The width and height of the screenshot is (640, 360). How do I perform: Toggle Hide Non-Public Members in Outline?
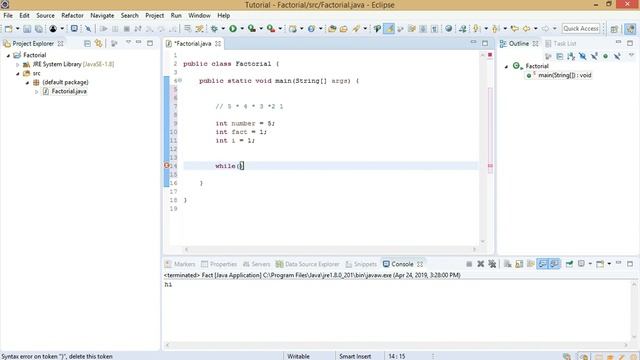point(605,56)
